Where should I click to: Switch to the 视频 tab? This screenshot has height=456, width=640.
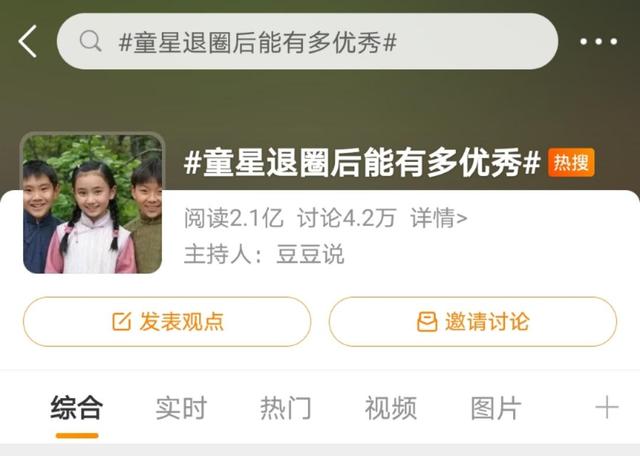pos(391,407)
